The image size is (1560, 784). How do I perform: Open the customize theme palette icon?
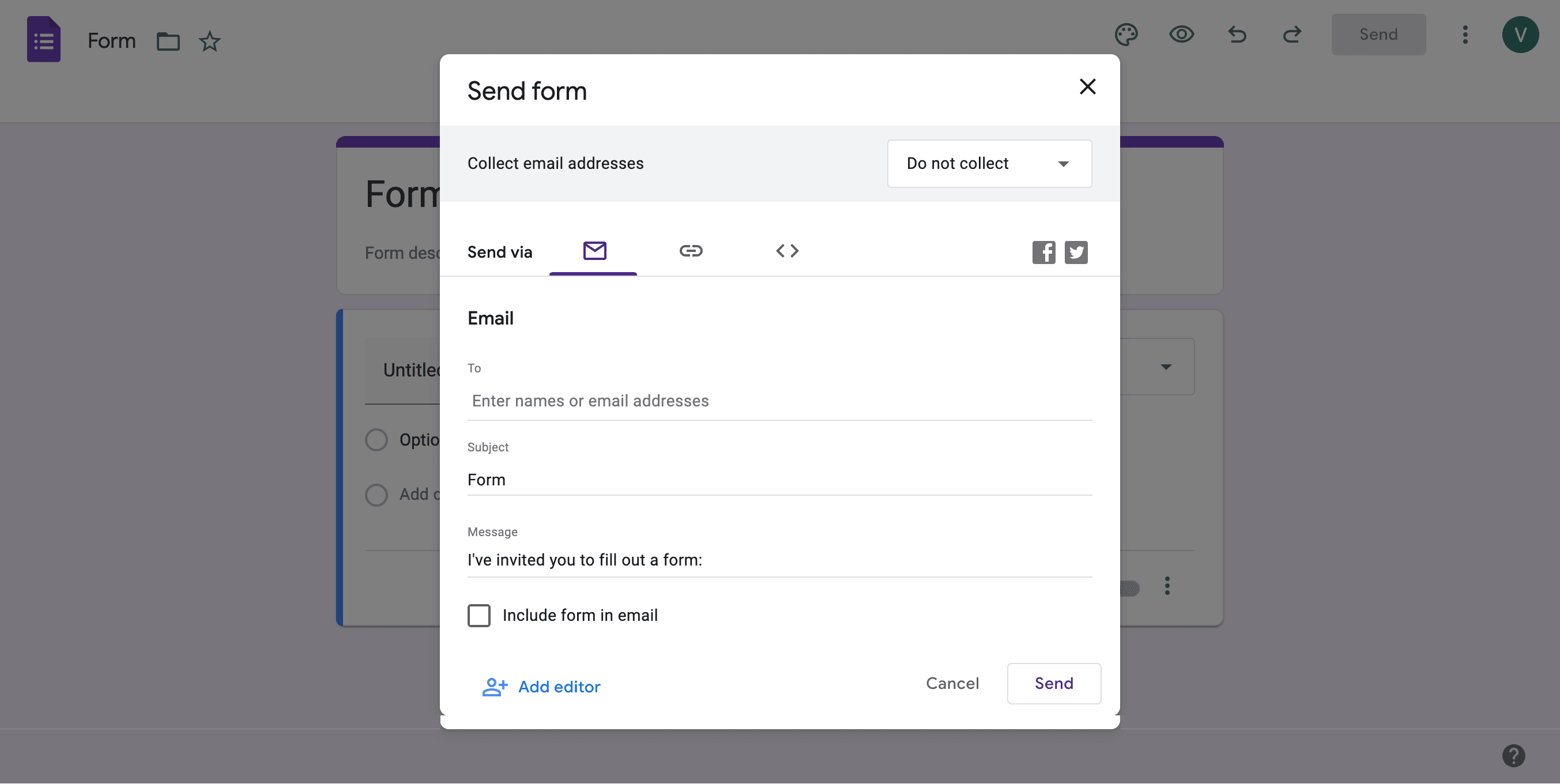click(x=1126, y=35)
